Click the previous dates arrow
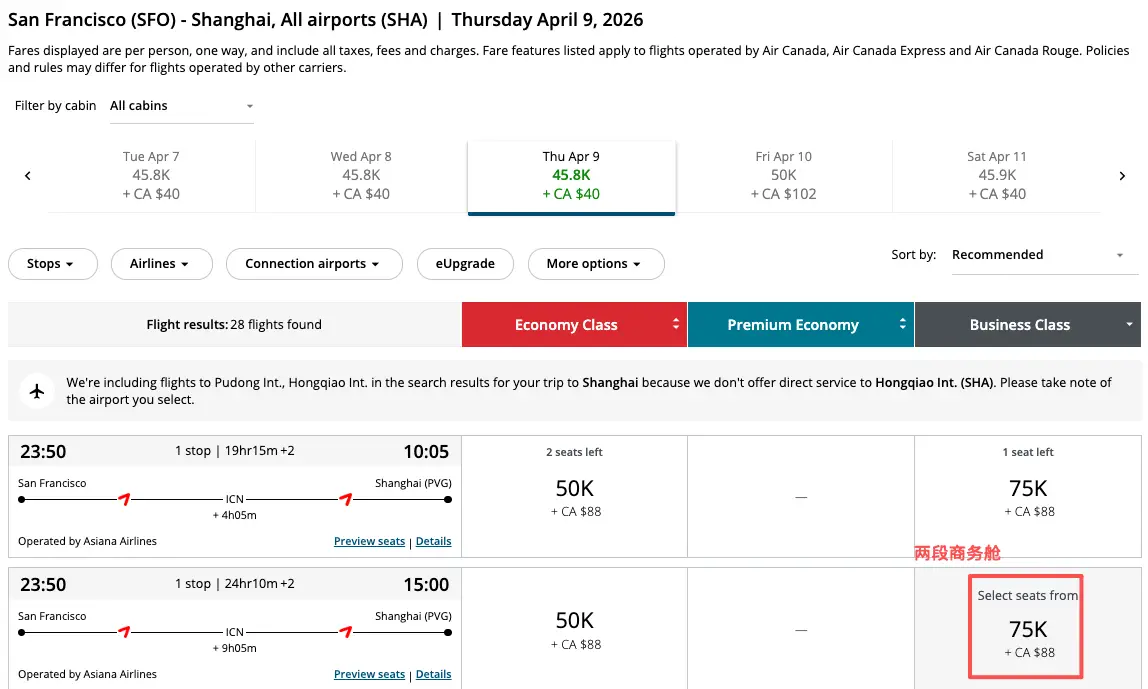Image resolution: width=1148 pixels, height=689 pixels. click(28, 176)
